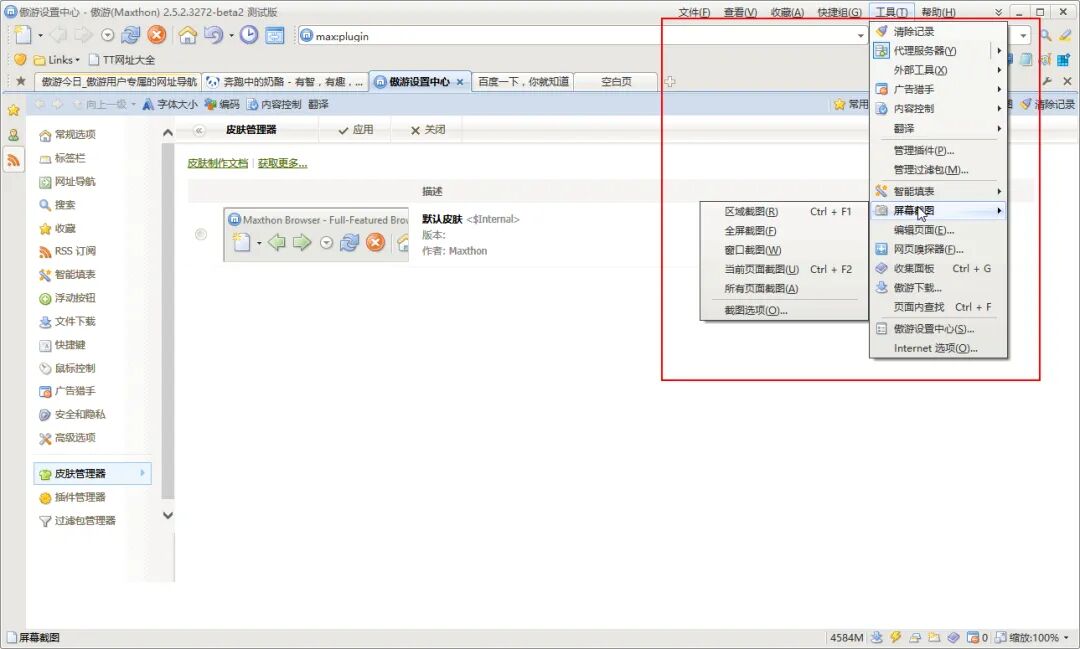Switch to the 傲游今日 tab
This screenshot has width=1080, height=649.
[x=118, y=81]
